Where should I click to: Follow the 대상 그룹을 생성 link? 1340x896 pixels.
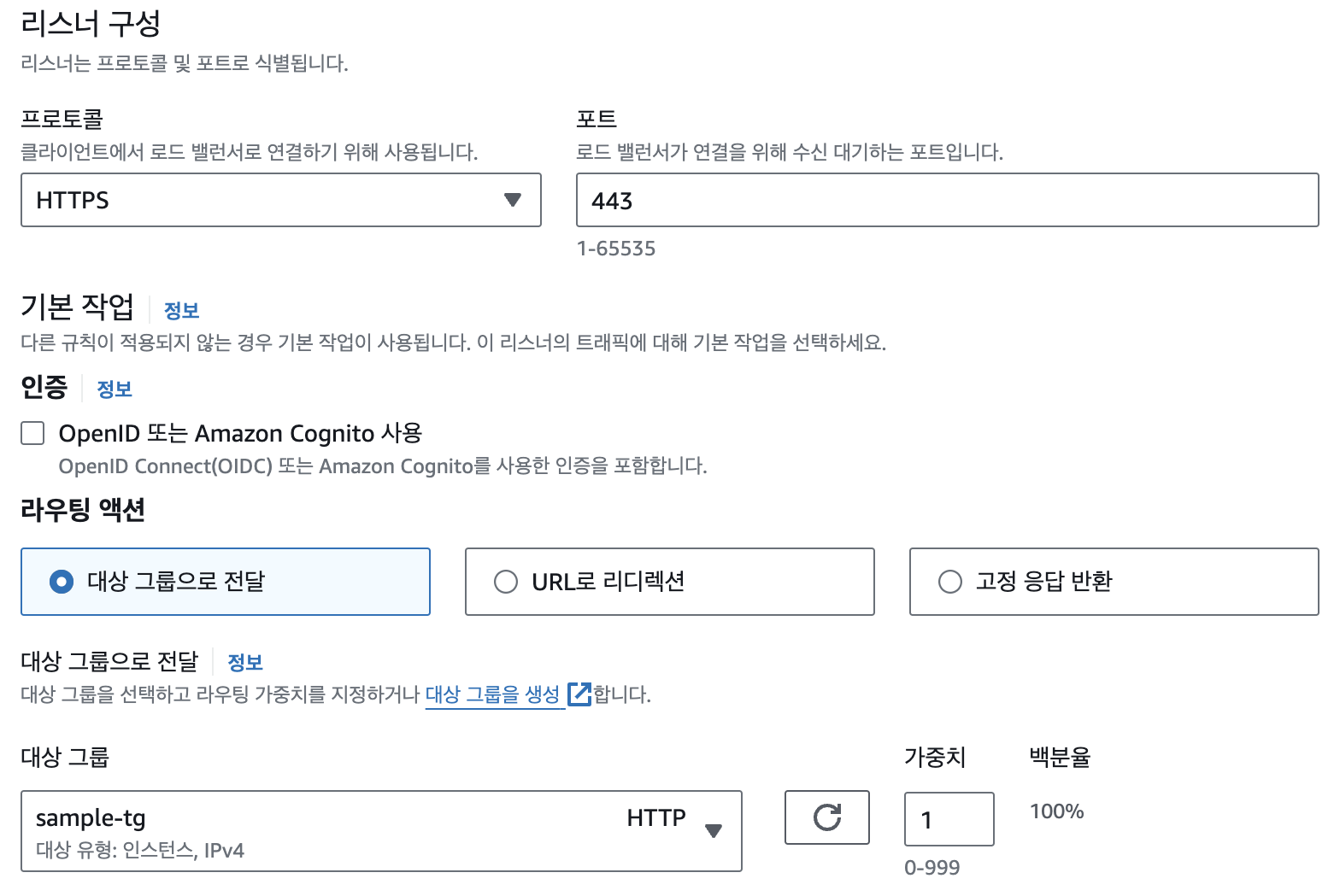(x=492, y=694)
